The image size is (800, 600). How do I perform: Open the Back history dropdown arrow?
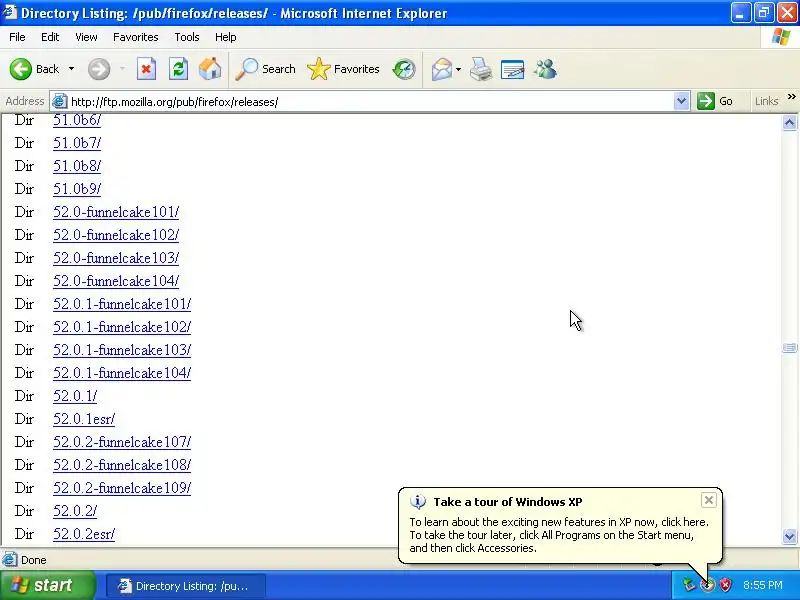71,69
